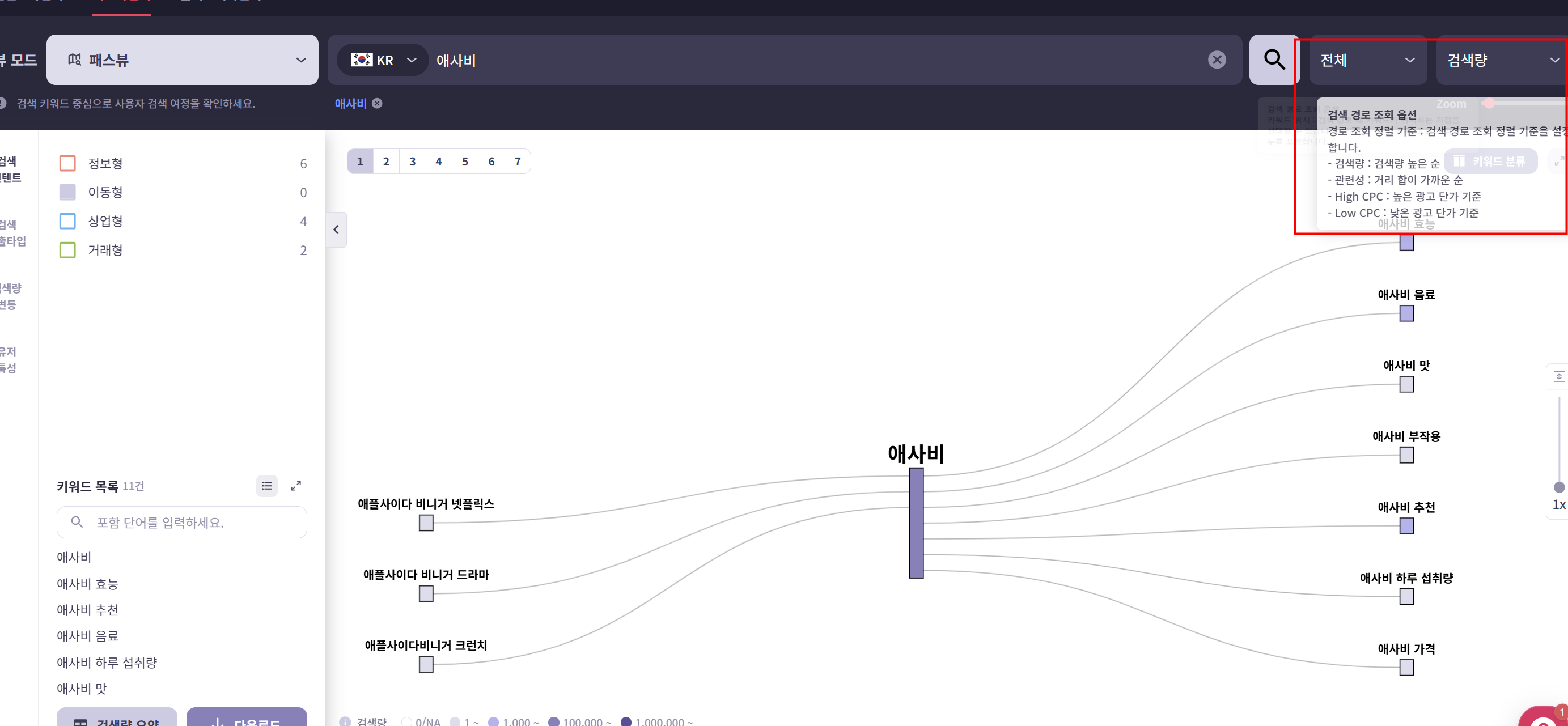Select the 애플사이다 비니거 드라마 node
1568x726 pixels.
coord(426,593)
